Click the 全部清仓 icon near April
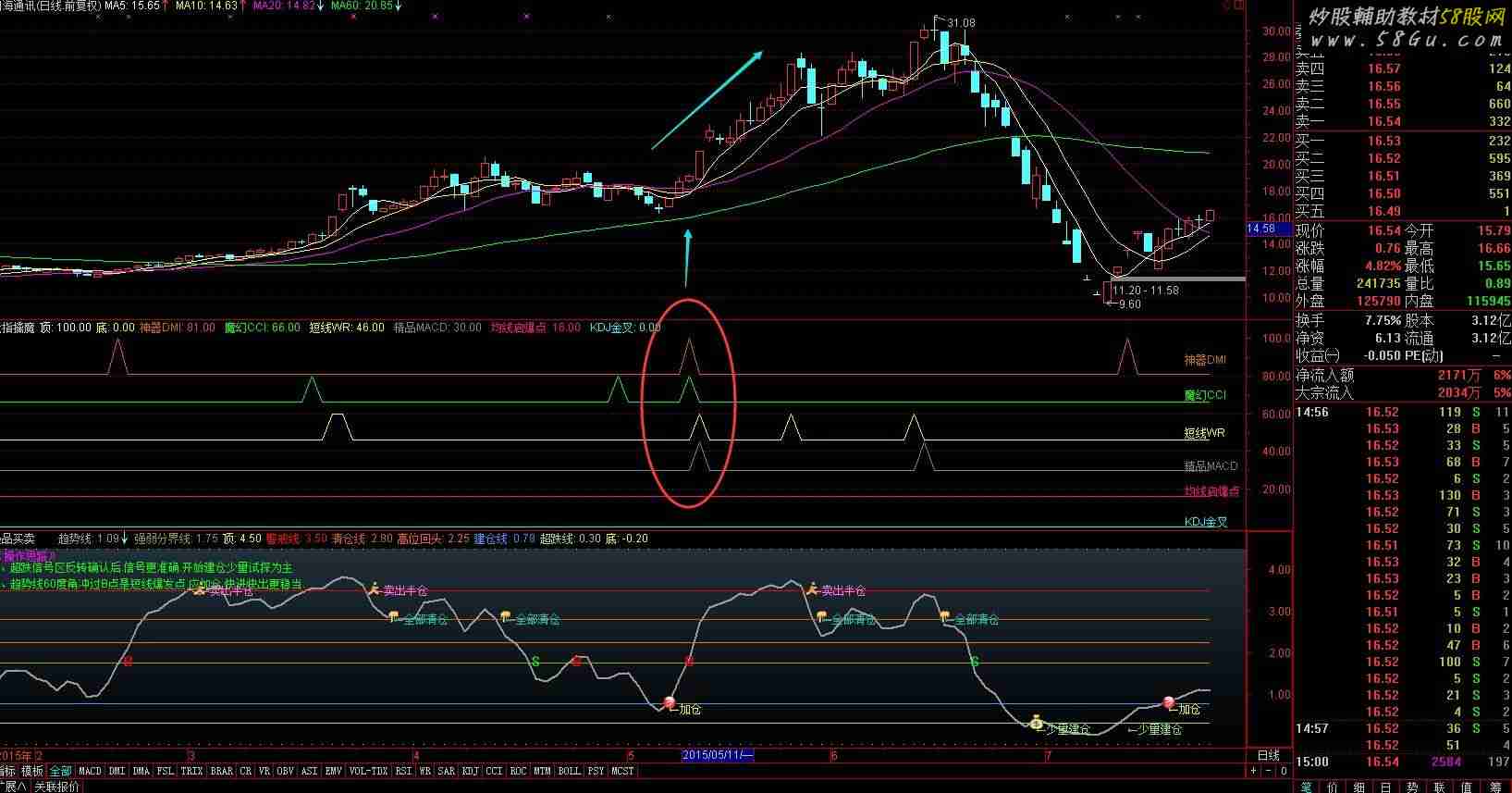Image resolution: width=1512 pixels, height=793 pixels. pos(394,617)
